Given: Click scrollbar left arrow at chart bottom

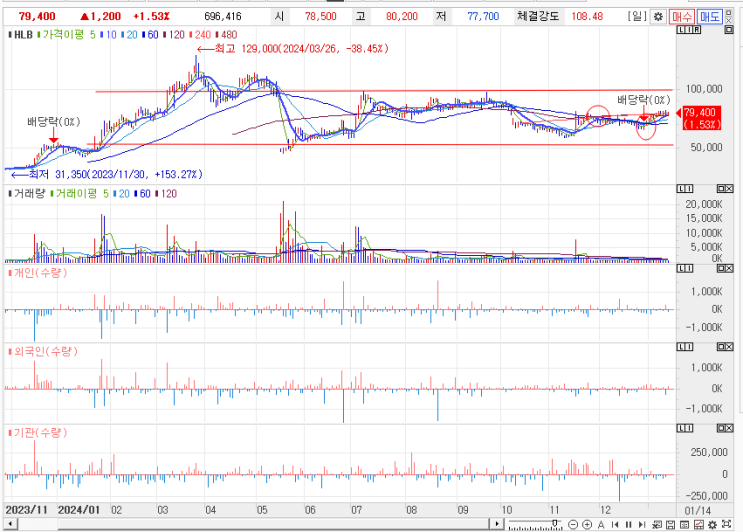Looking at the screenshot, I should click(x=10, y=524).
